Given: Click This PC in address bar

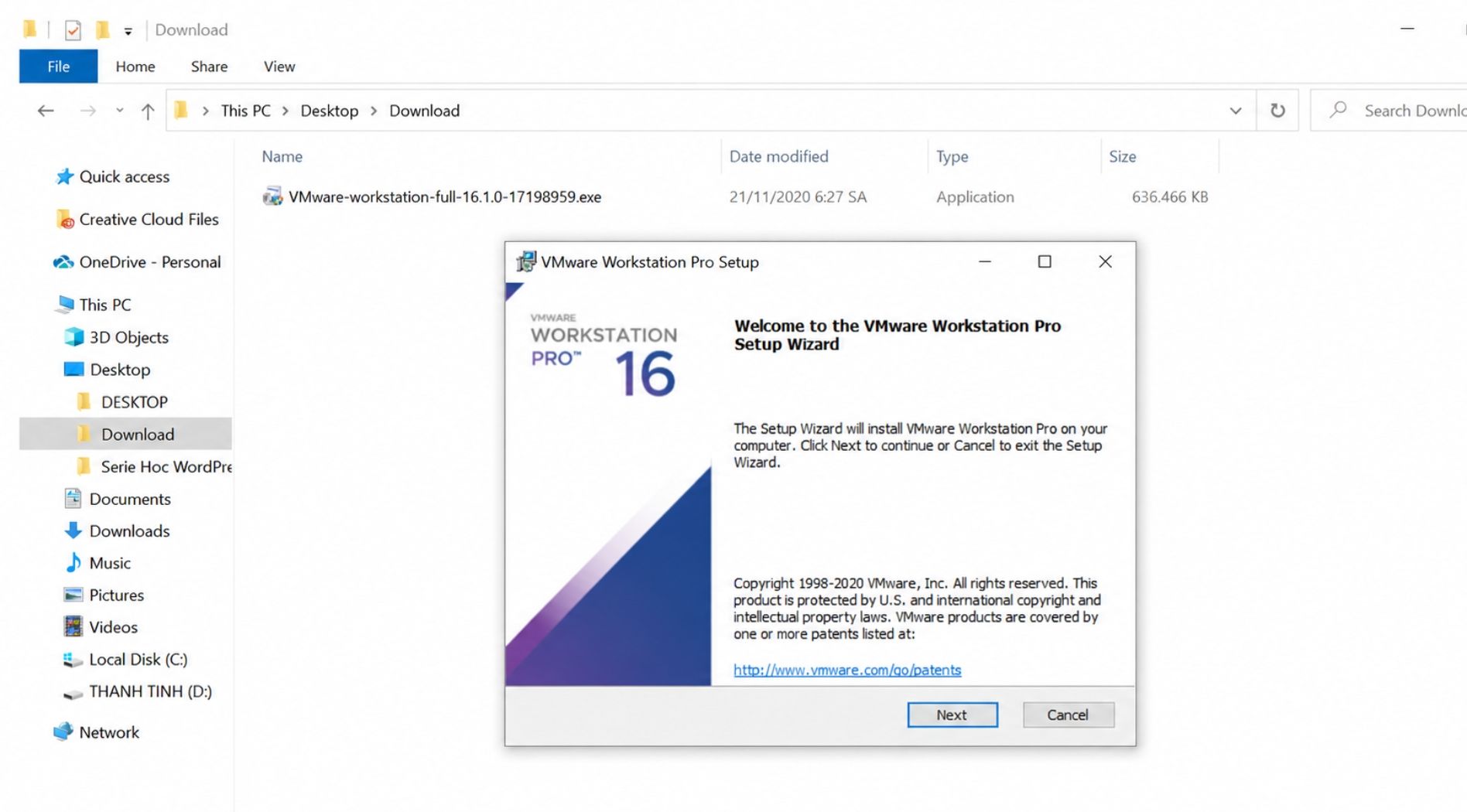Looking at the screenshot, I should click(245, 111).
